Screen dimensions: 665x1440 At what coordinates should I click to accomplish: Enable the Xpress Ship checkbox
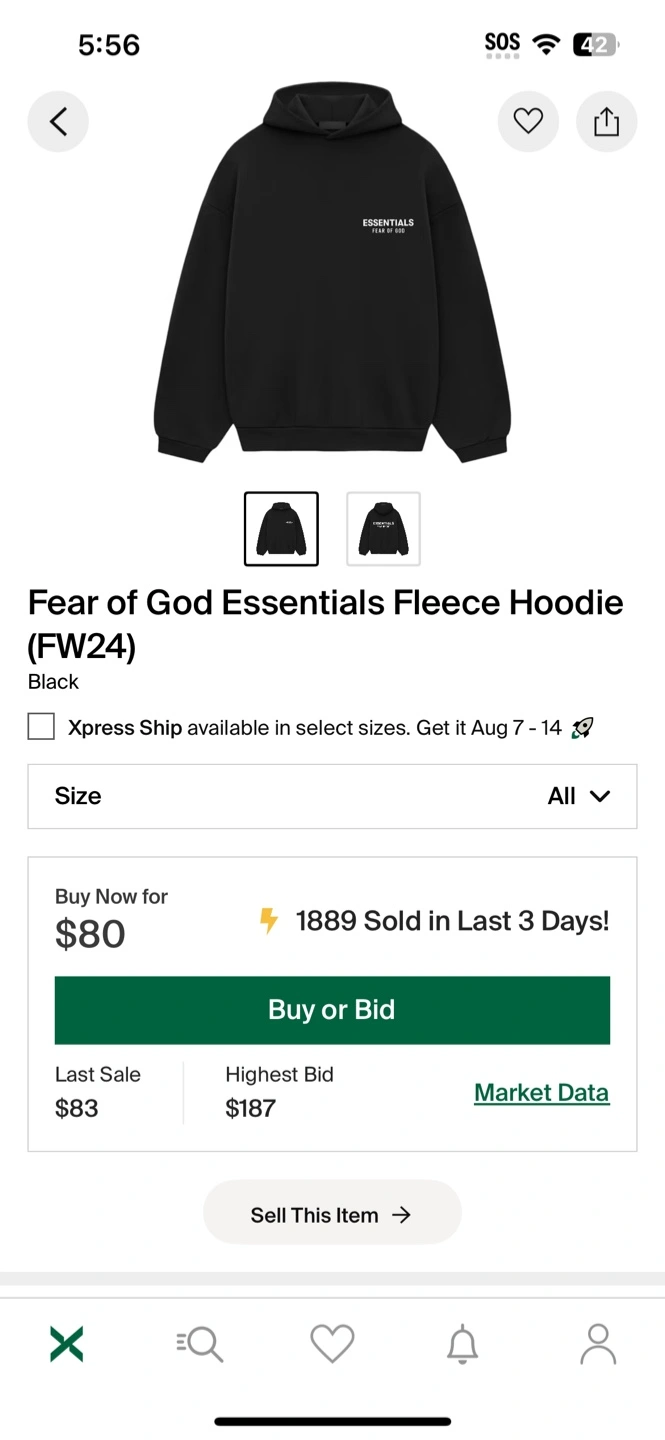click(41, 727)
